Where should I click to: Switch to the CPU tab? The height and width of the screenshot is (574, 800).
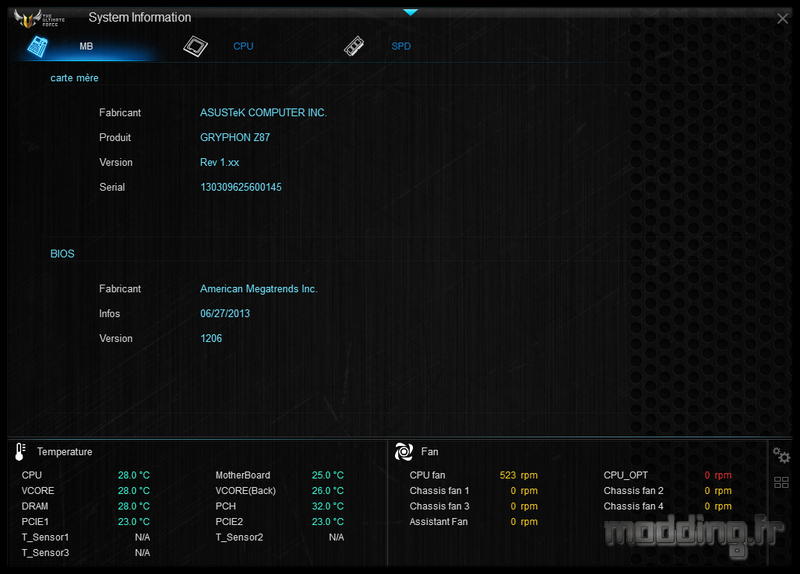click(243, 46)
